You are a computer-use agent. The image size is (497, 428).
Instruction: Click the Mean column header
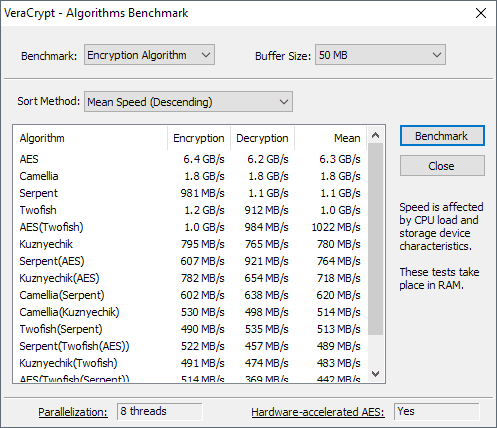(330, 138)
